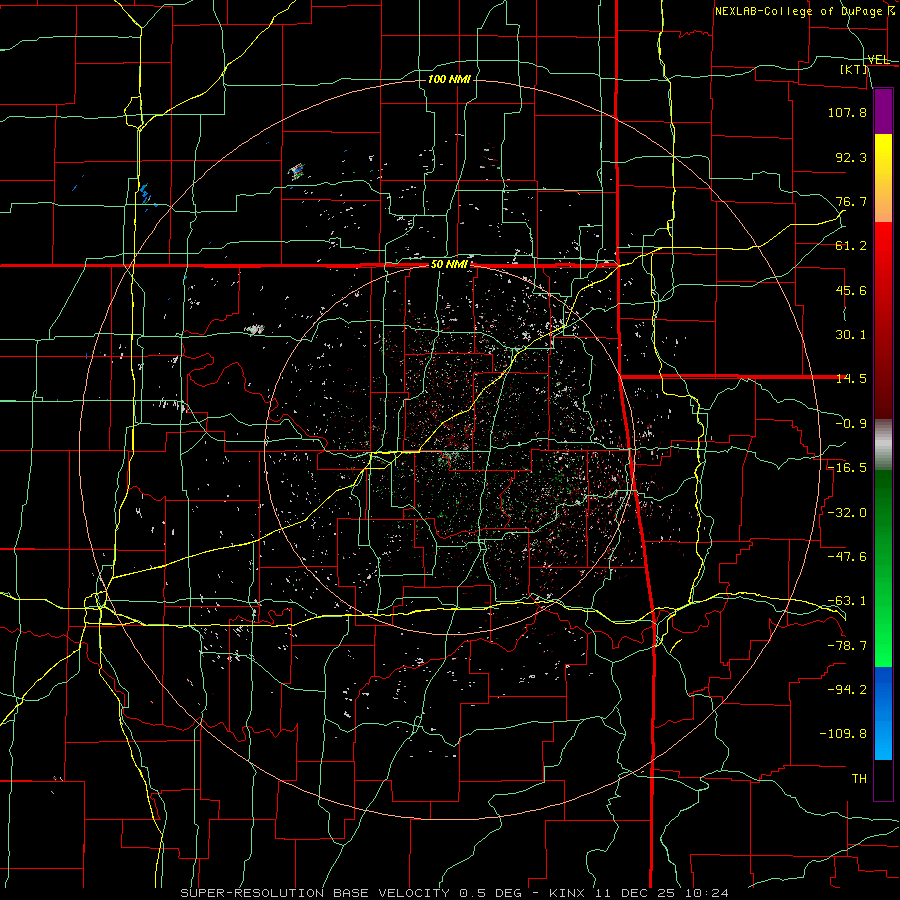Click the 50 NMI range ring label

(449, 265)
